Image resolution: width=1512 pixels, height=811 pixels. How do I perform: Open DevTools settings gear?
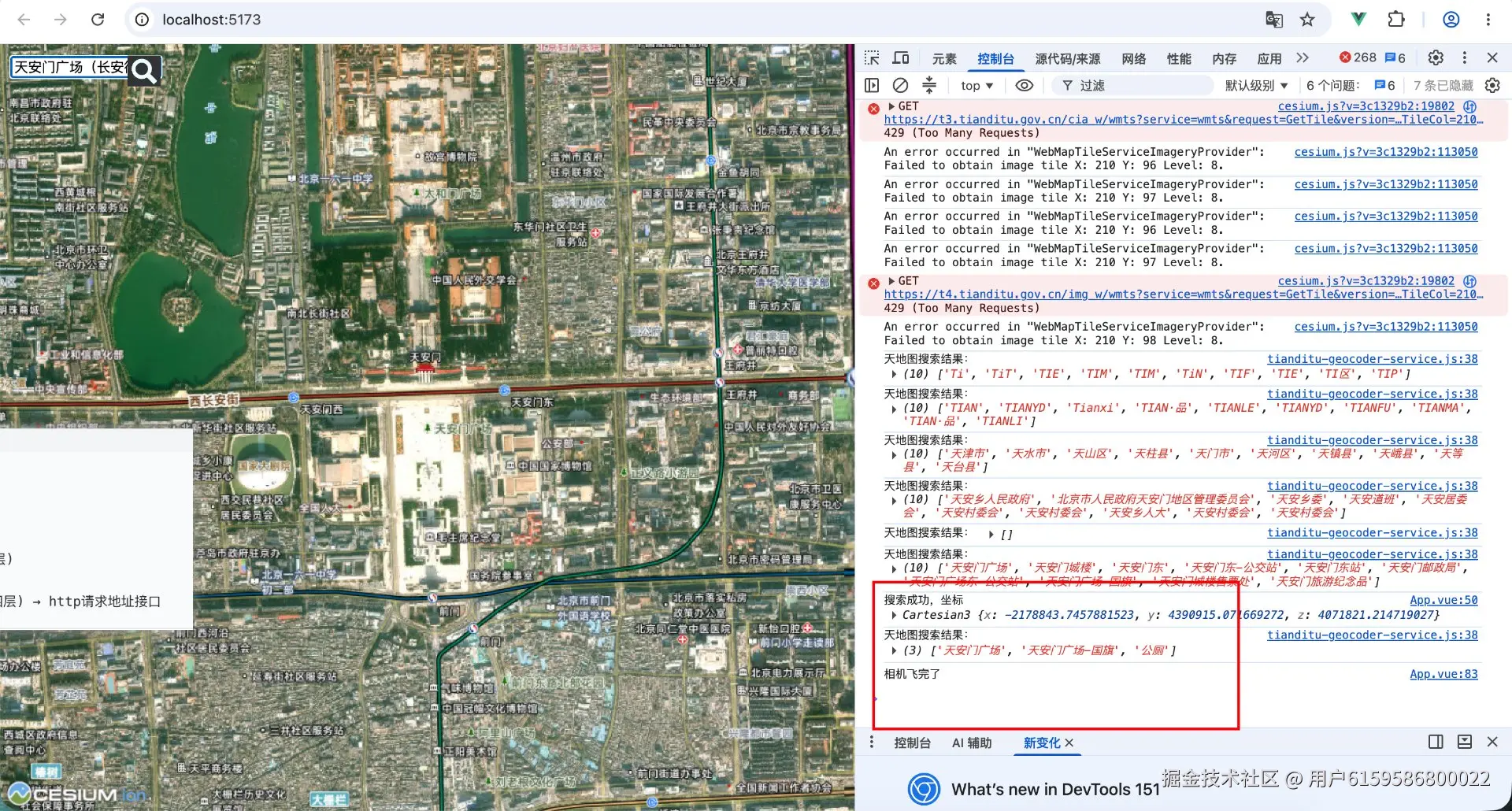coord(1436,58)
